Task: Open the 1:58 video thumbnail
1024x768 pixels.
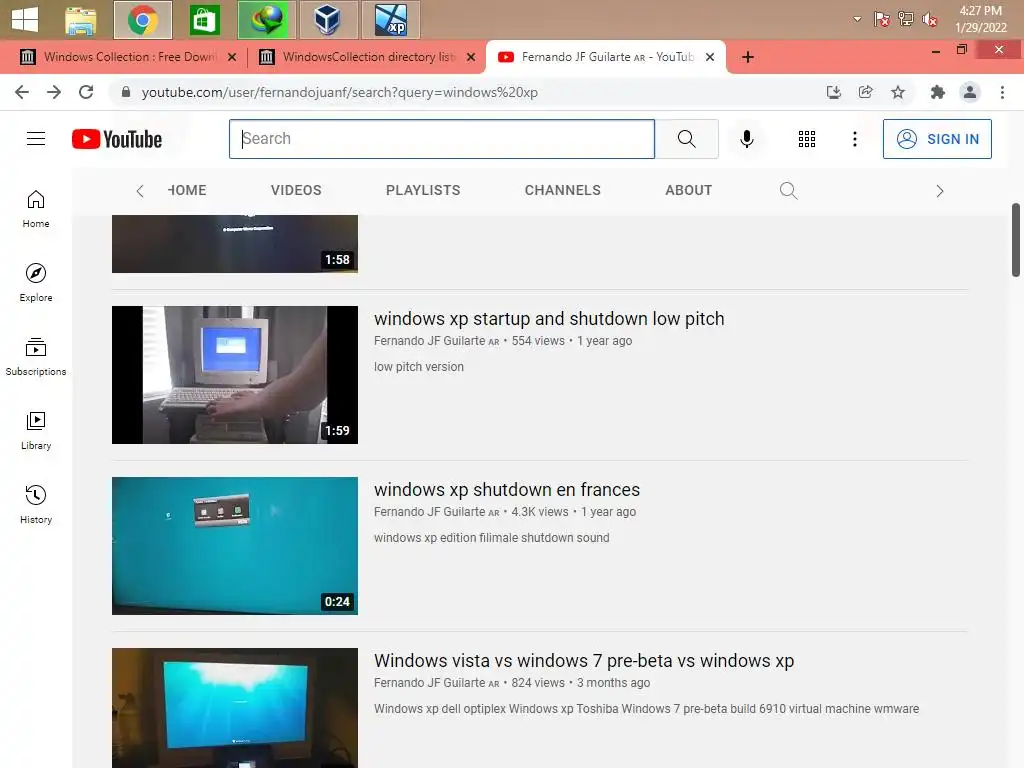Action: pyautogui.click(x=234, y=244)
